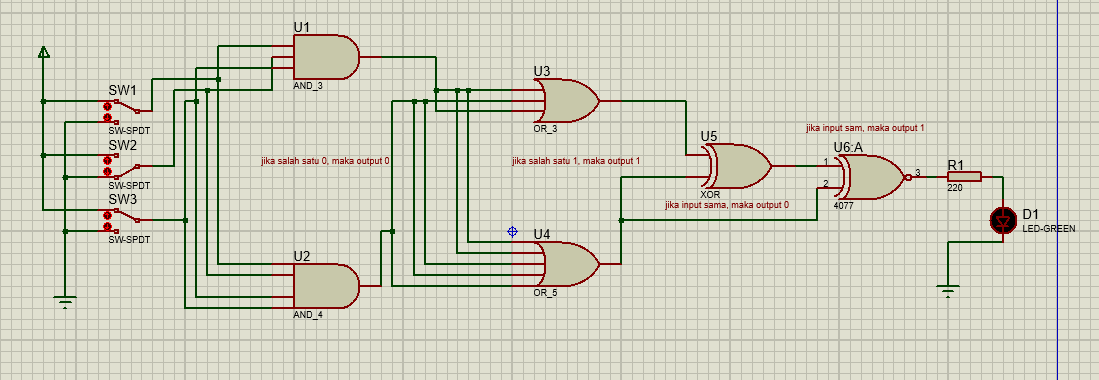The height and width of the screenshot is (380, 1099).
Task: Click the SW-SPDT label under SW2
Action: click(x=130, y=185)
